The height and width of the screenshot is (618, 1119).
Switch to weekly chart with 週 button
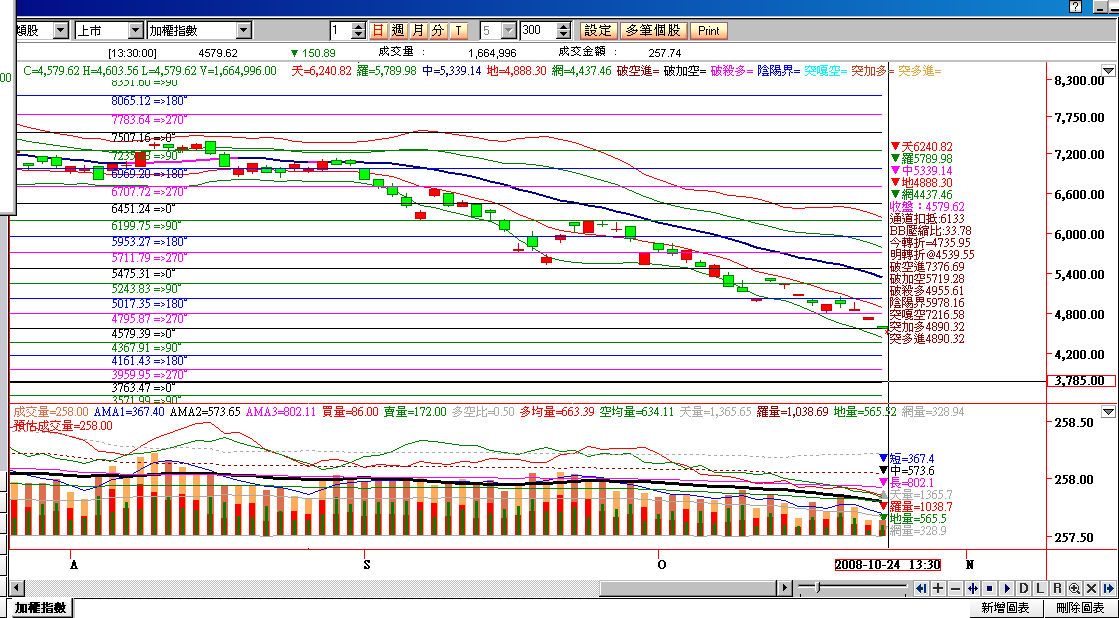tap(398, 31)
